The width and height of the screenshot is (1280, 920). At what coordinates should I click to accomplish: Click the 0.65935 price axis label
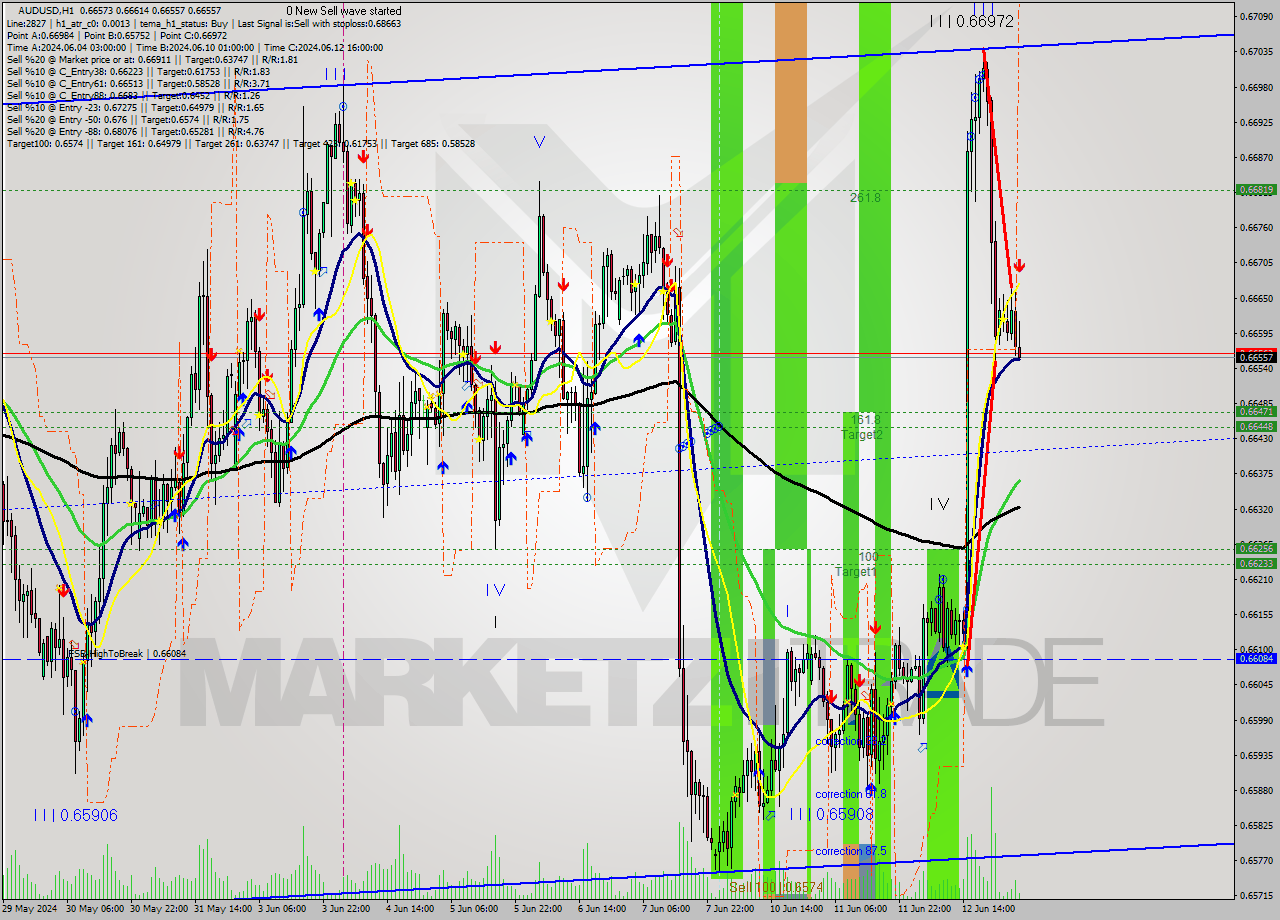(x=1256, y=755)
